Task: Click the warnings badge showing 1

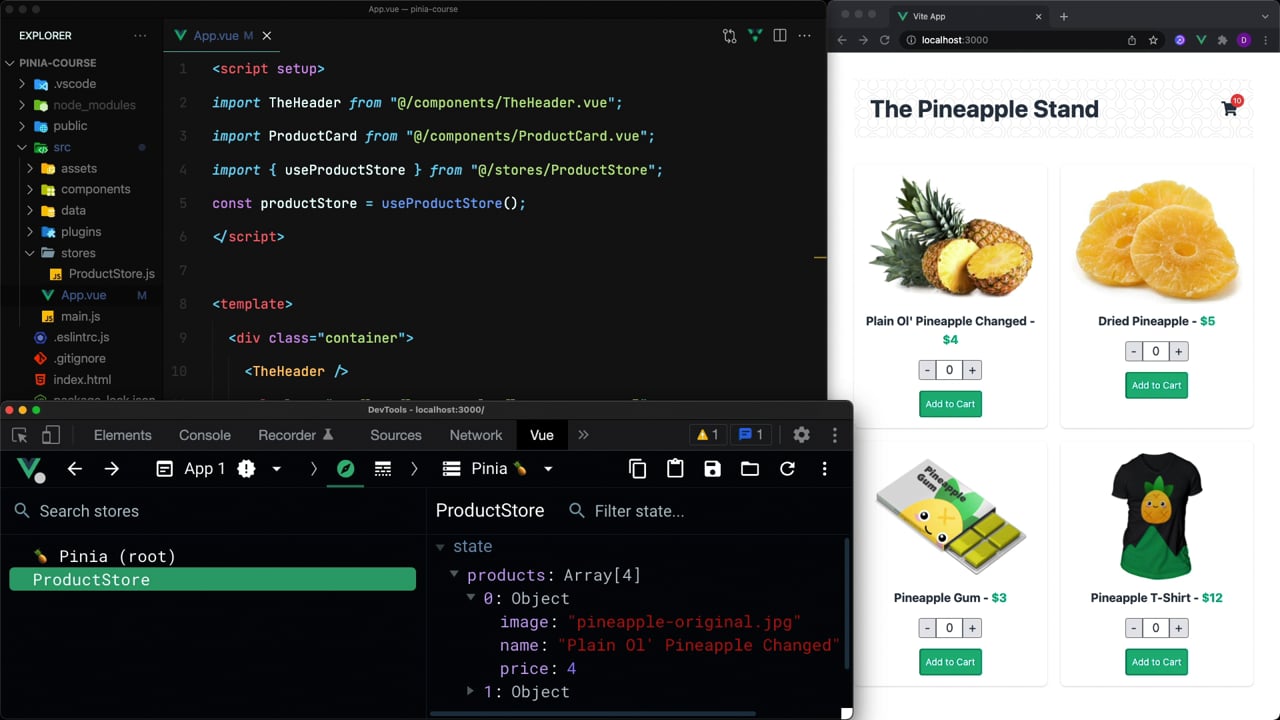Action: [708, 435]
